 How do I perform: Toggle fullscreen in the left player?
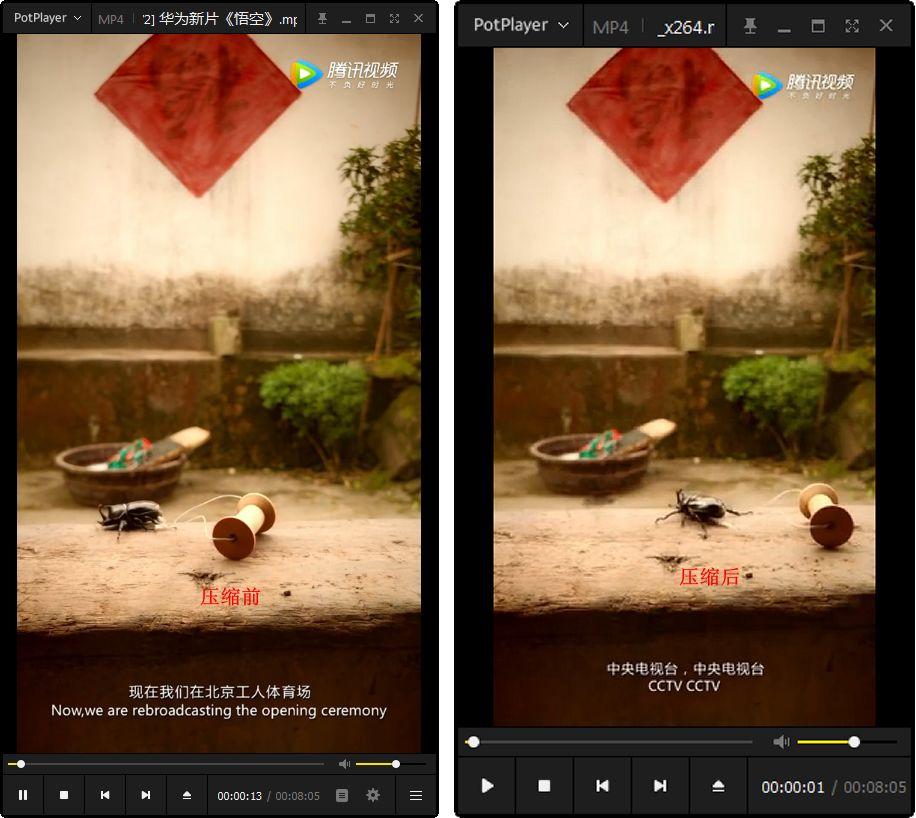click(x=394, y=19)
